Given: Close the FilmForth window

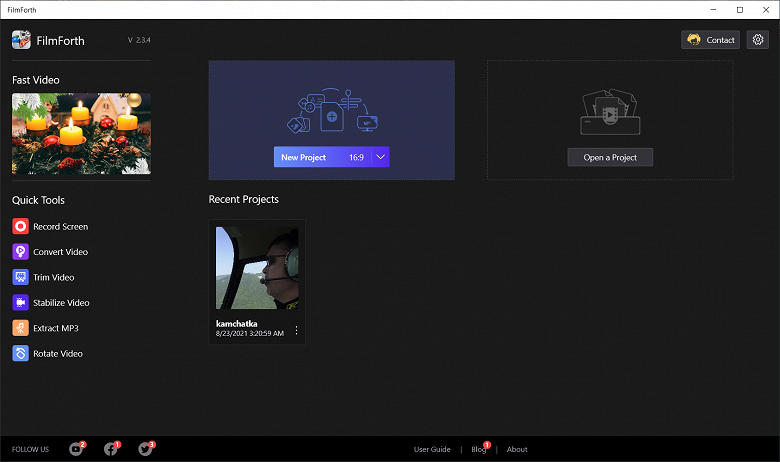Looking at the screenshot, I should [x=766, y=9].
